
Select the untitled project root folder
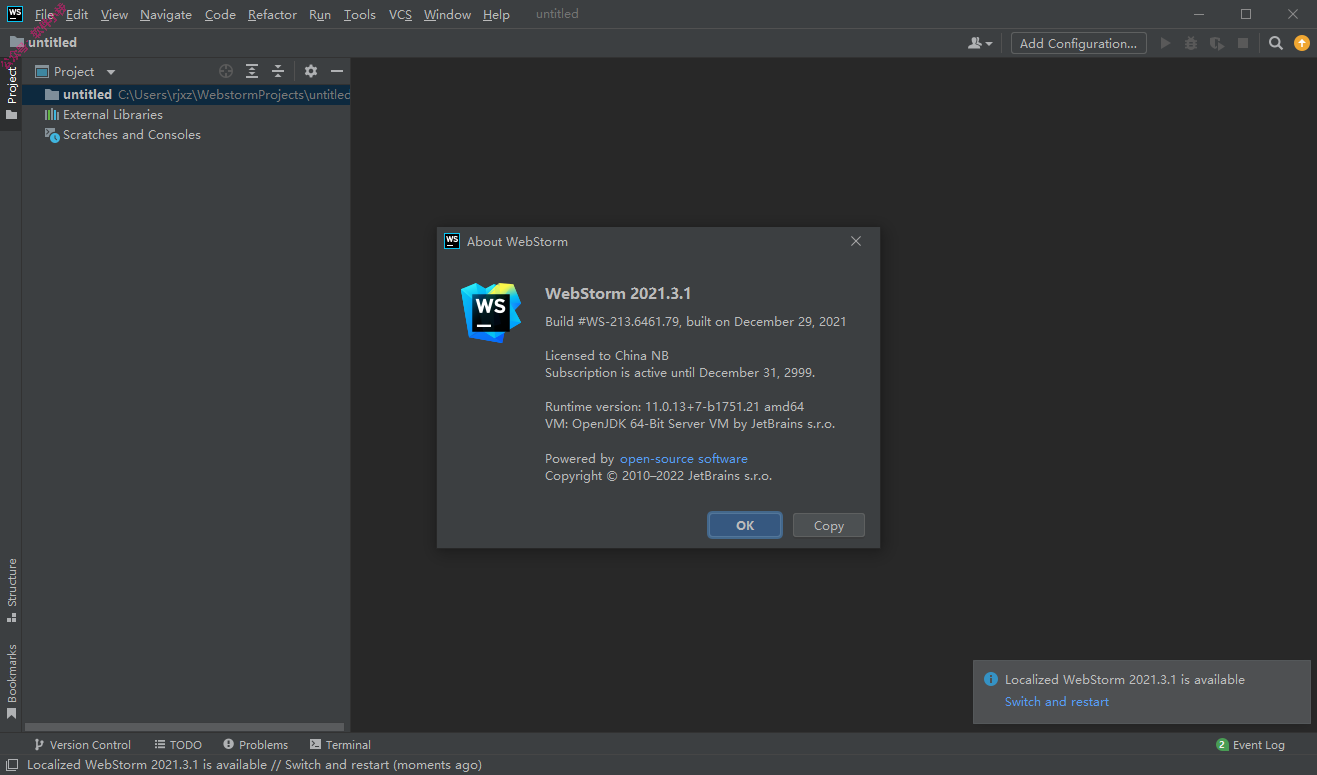tap(186, 94)
